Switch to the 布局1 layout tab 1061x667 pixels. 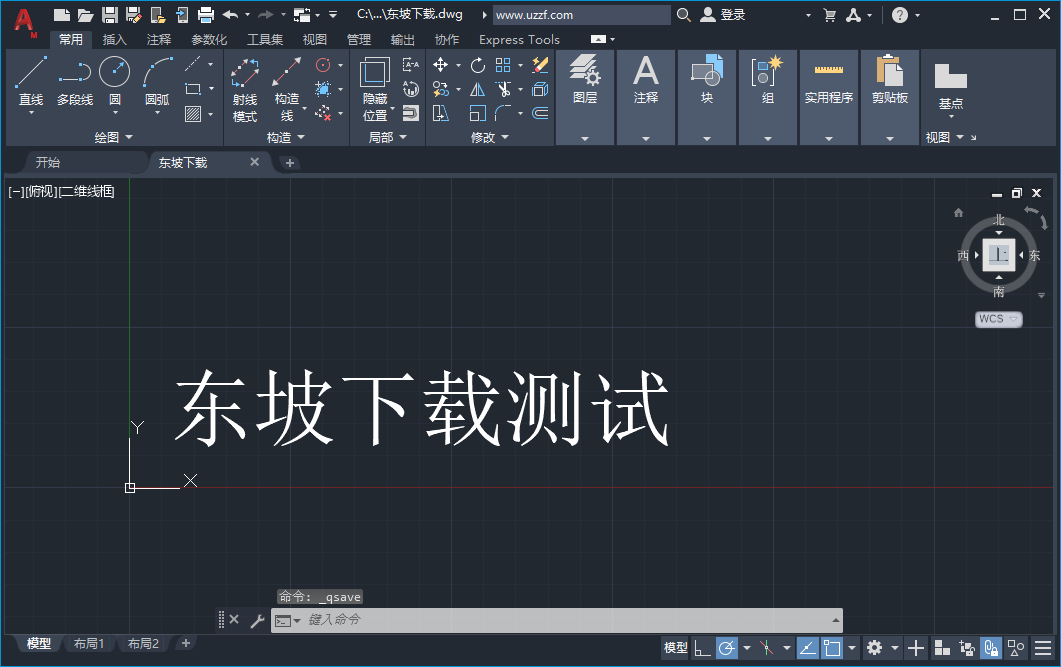tap(89, 643)
